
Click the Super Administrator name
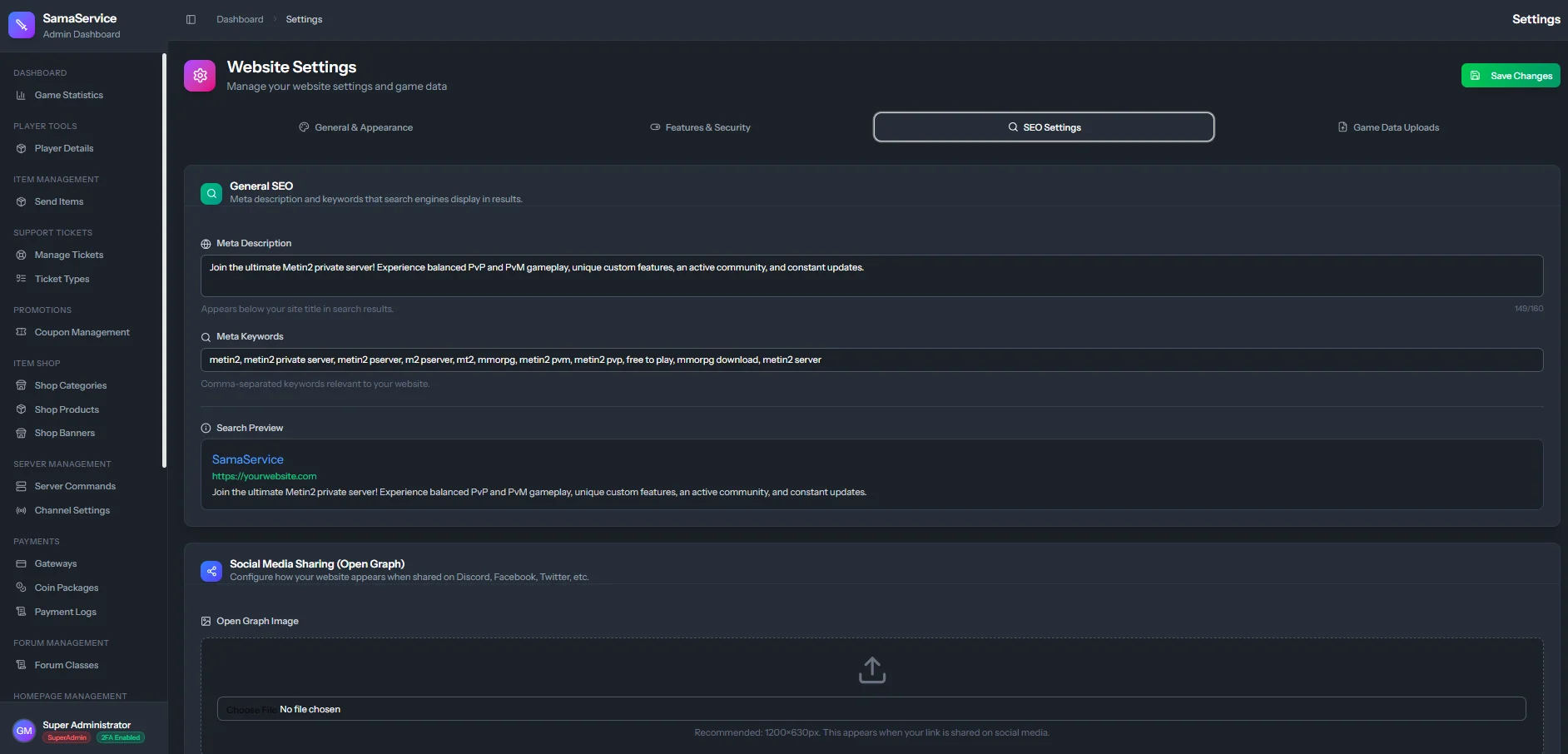coord(87,725)
